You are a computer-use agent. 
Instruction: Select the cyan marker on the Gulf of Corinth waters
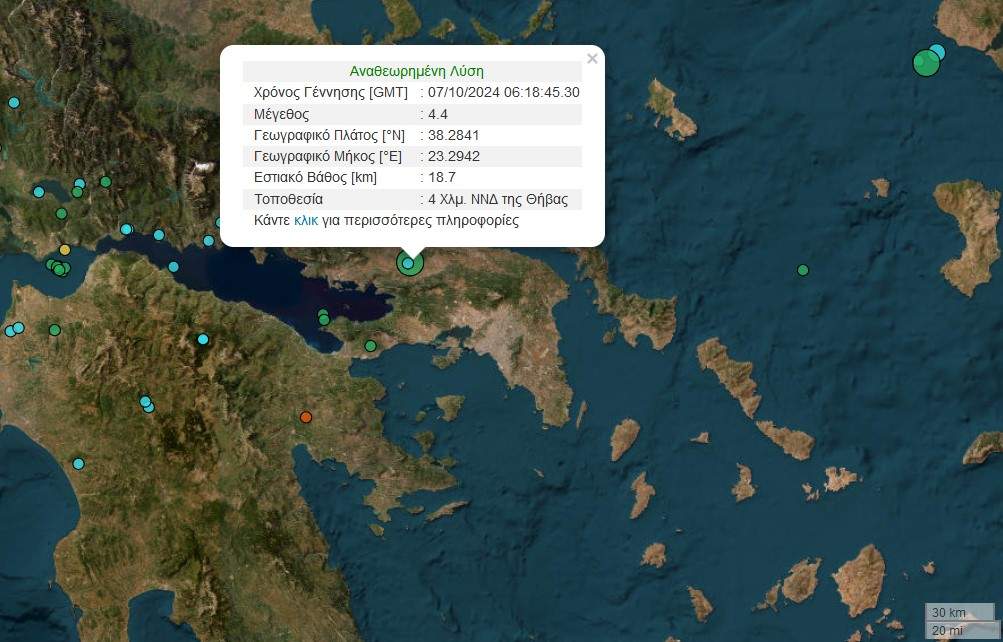[174, 267]
